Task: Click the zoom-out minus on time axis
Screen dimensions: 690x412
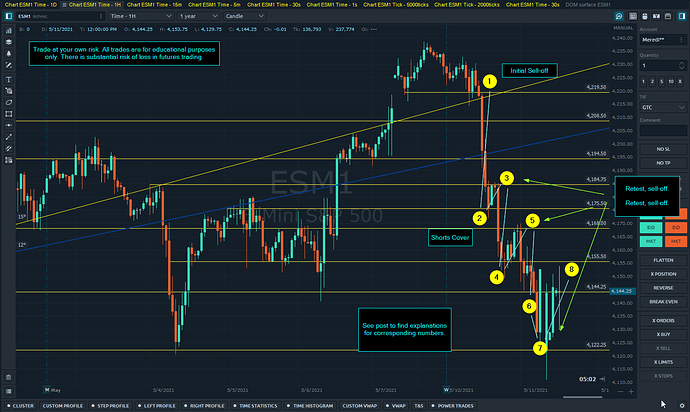Action: 620,391
